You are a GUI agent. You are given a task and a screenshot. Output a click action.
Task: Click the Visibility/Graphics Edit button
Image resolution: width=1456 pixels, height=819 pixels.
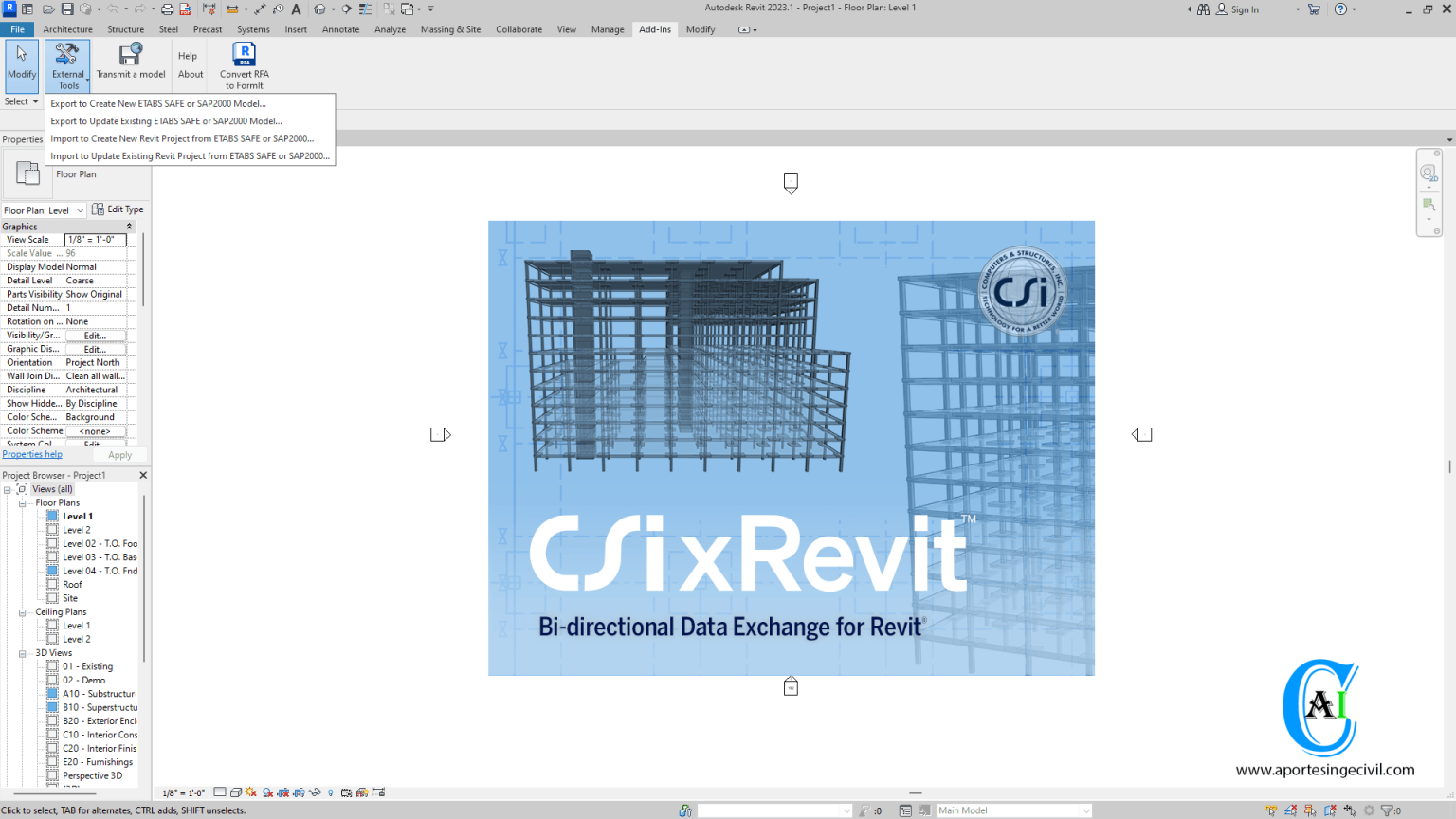(95, 336)
